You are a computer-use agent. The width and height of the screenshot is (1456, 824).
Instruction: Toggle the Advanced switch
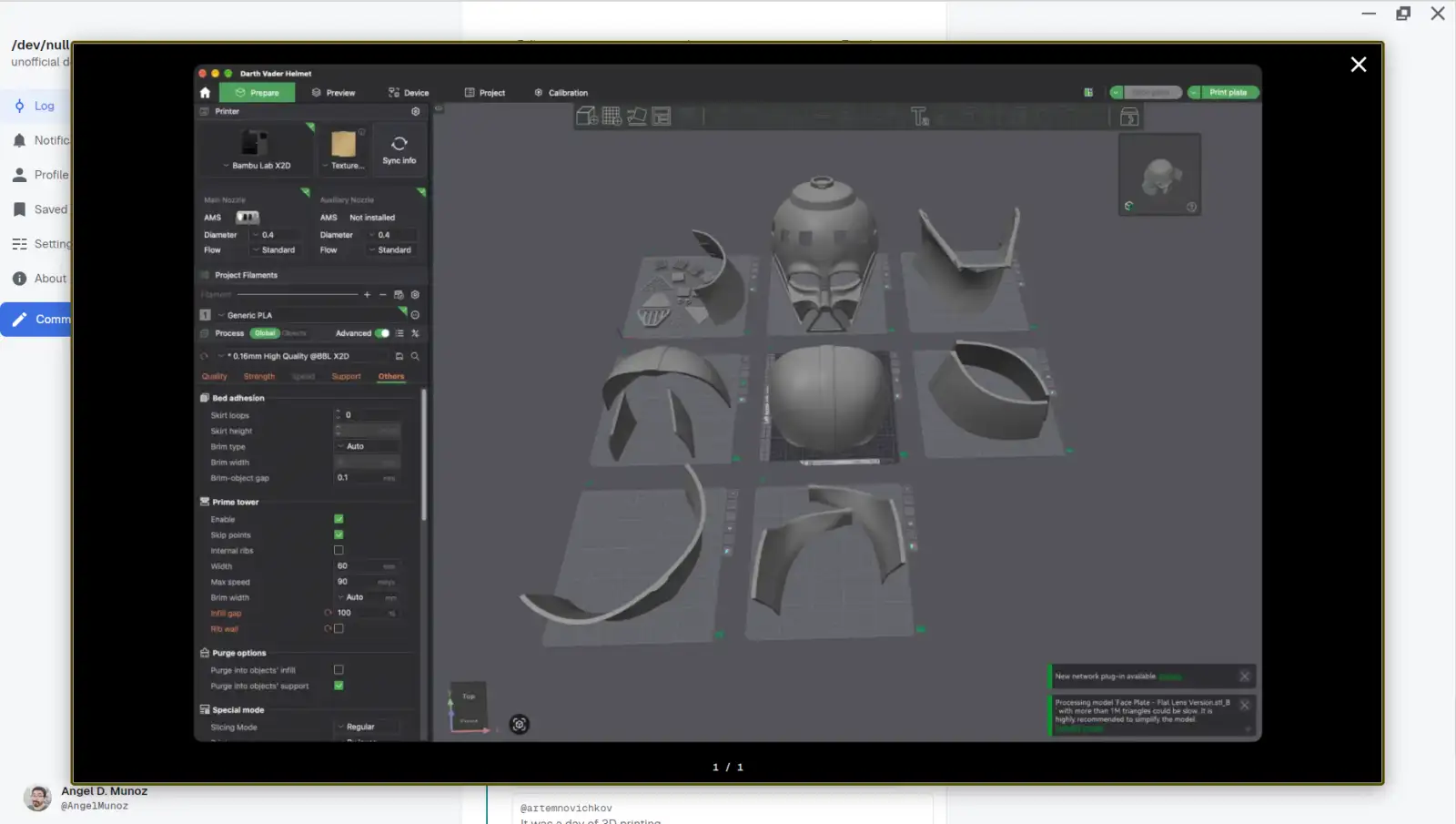pyautogui.click(x=382, y=333)
